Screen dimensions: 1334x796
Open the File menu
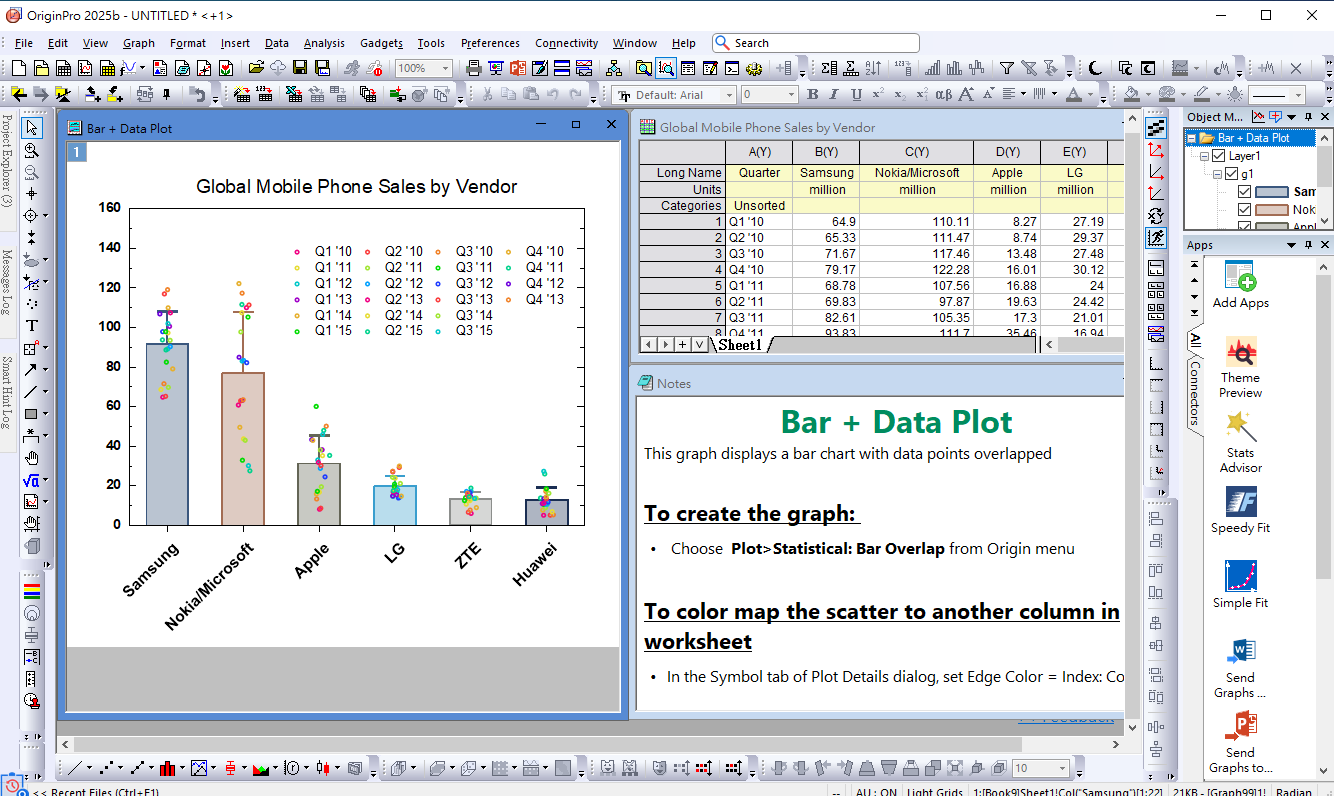(24, 43)
